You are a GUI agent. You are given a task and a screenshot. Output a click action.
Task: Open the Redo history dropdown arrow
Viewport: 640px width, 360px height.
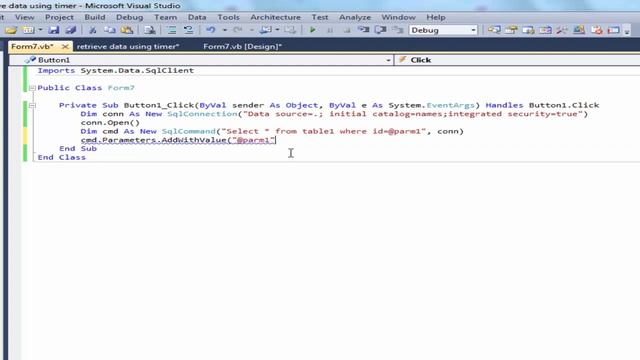click(x=251, y=30)
